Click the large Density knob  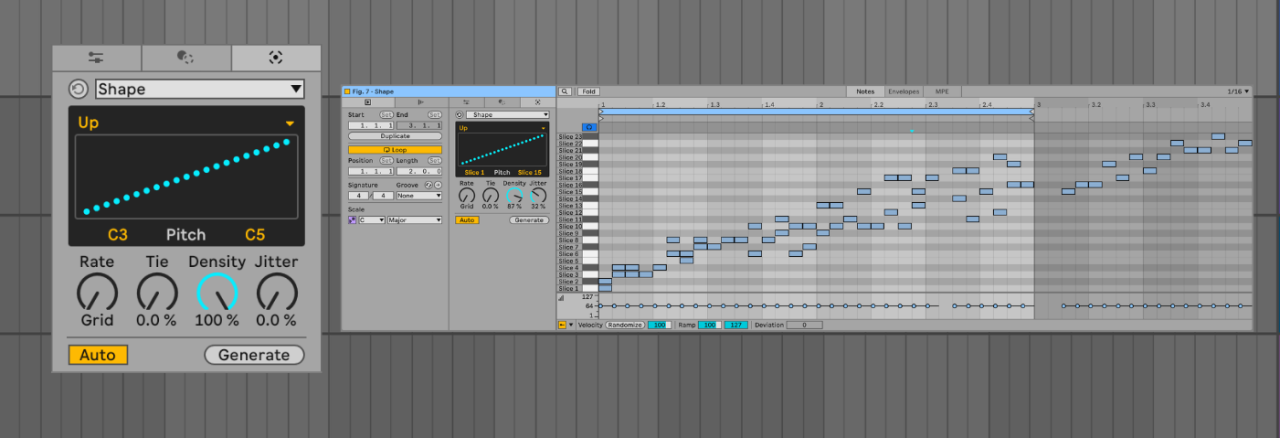[x=217, y=293]
